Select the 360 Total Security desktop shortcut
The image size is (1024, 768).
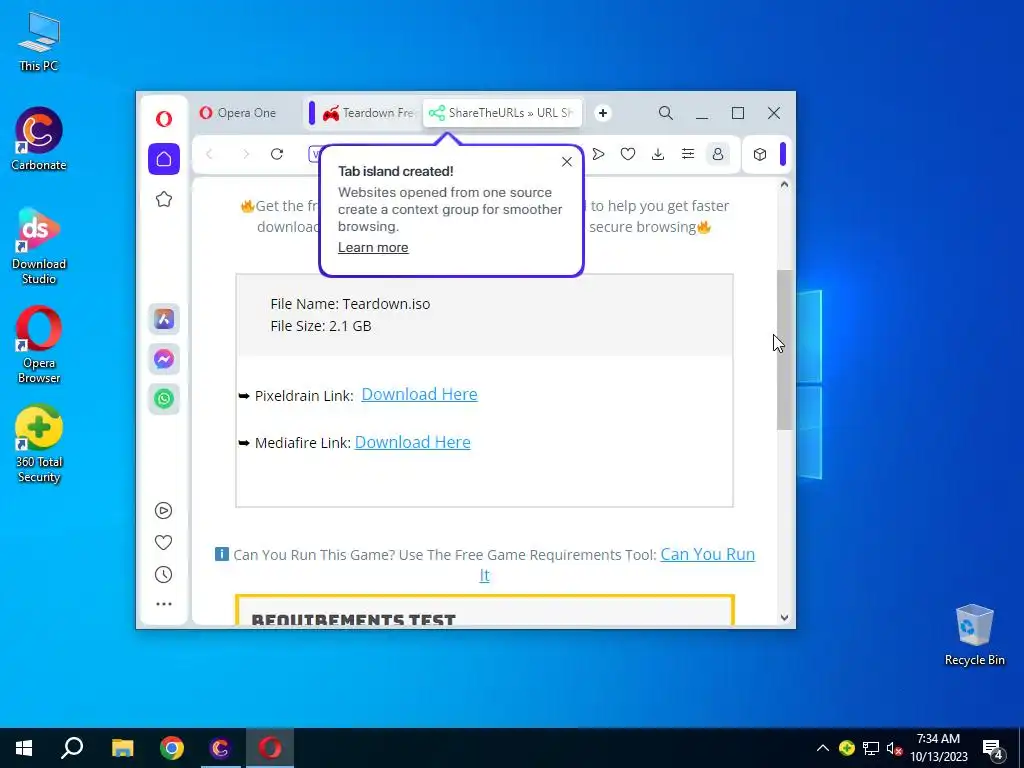(x=39, y=445)
